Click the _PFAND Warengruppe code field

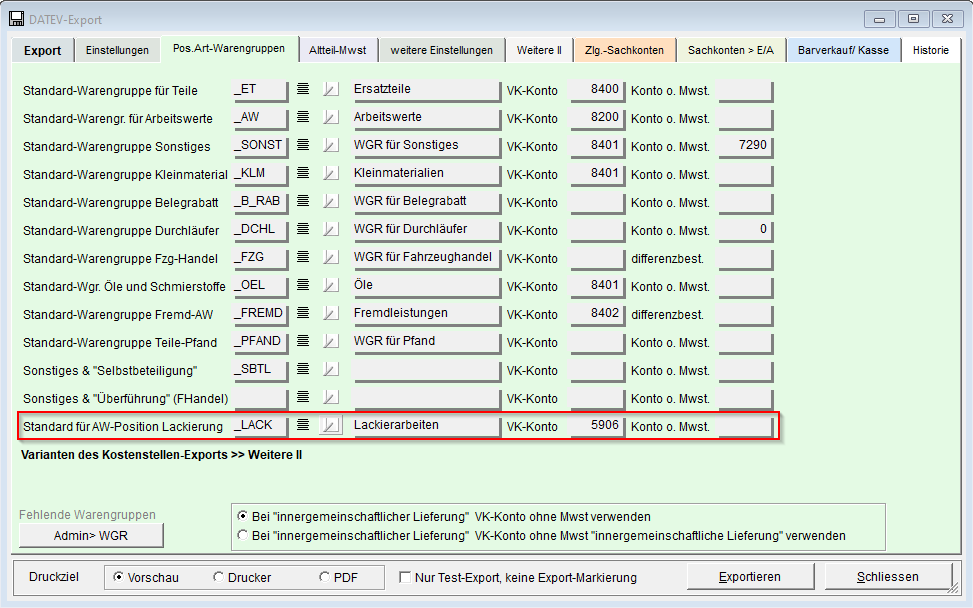point(261,342)
